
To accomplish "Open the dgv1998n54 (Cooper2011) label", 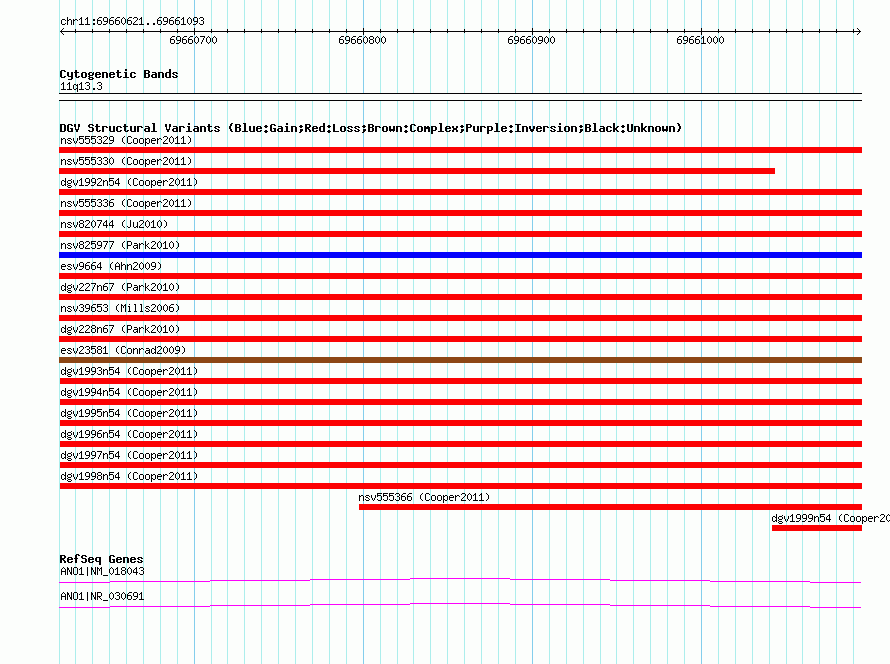I will [129, 476].
